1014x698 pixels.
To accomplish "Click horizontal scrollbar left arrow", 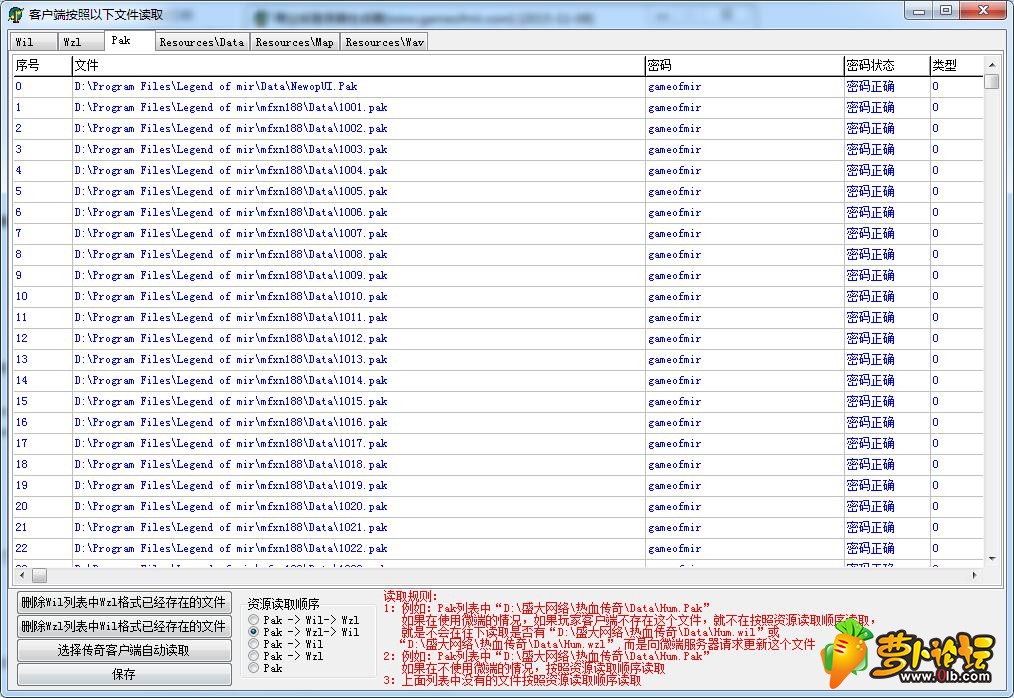I will point(22,575).
